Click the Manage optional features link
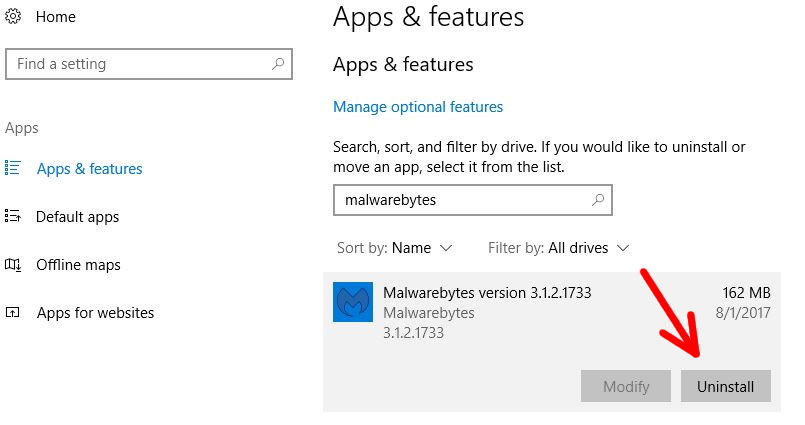 pos(418,107)
